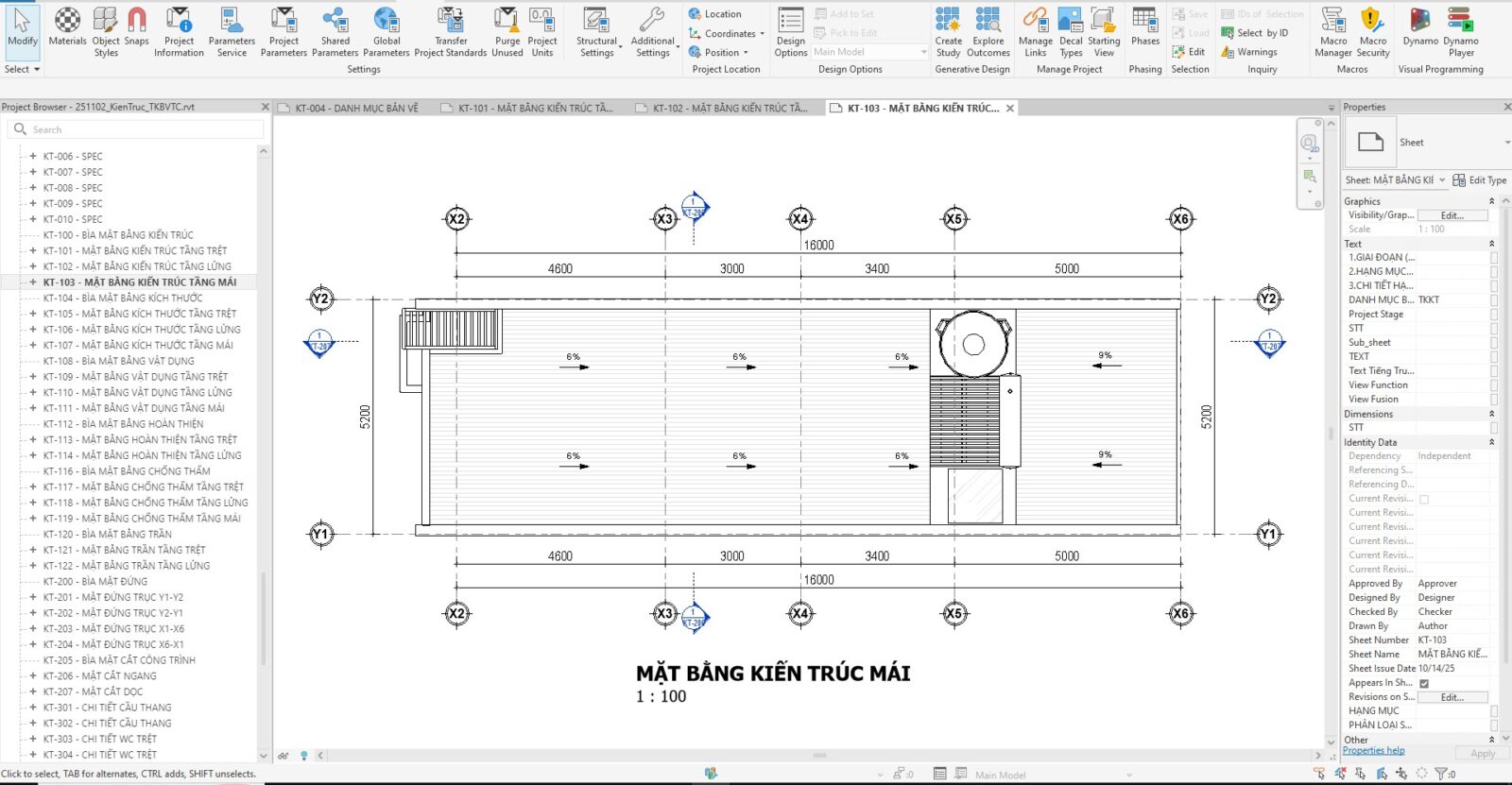Image resolution: width=1512 pixels, height=785 pixels.
Task: Switch to the KT-101 view tab
Action: point(526,108)
